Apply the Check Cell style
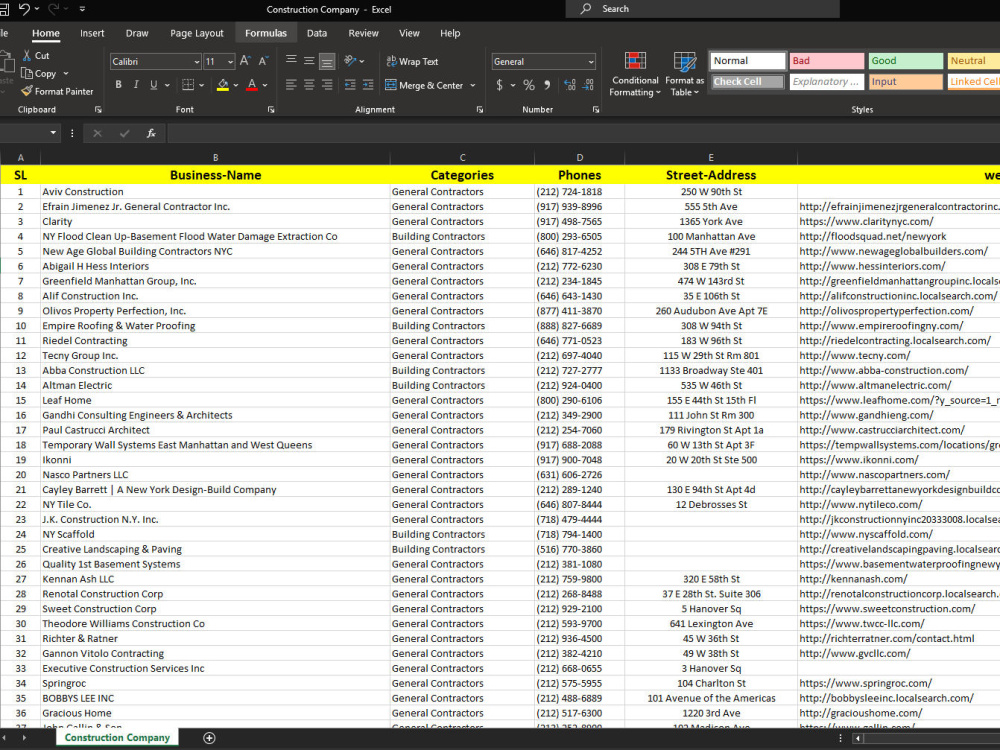Screen dimensions: 1000x750 pos(747,82)
